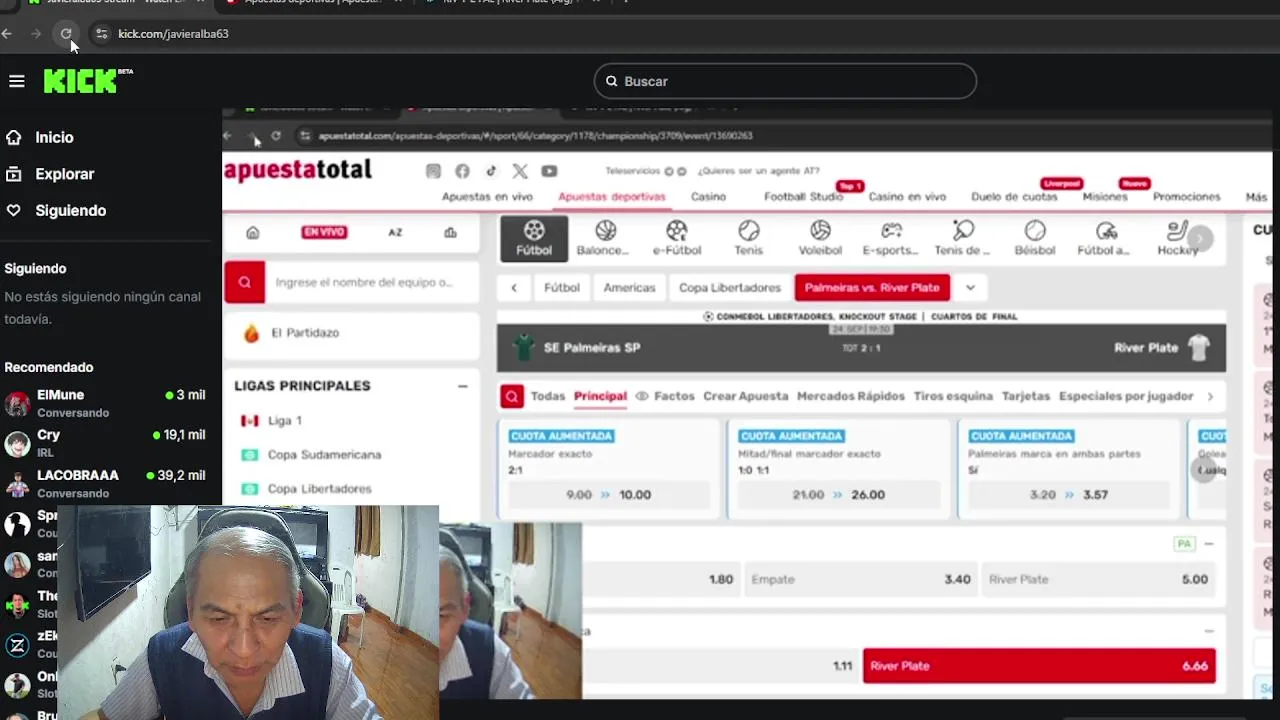This screenshot has height=720, width=1280.
Task: Switch to Todas markets tab
Action: 548,397
